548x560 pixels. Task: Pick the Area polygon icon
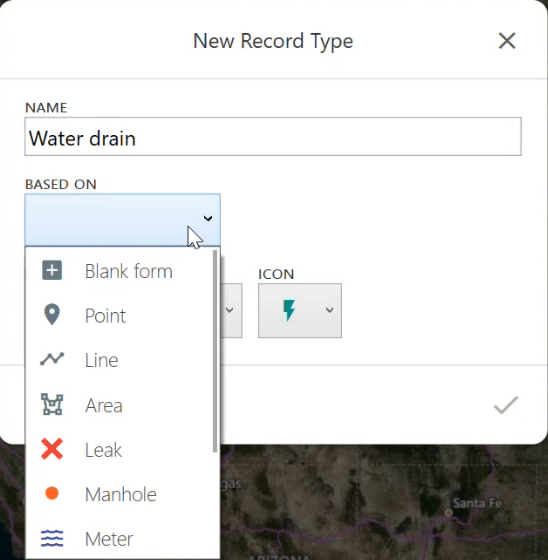point(52,404)
